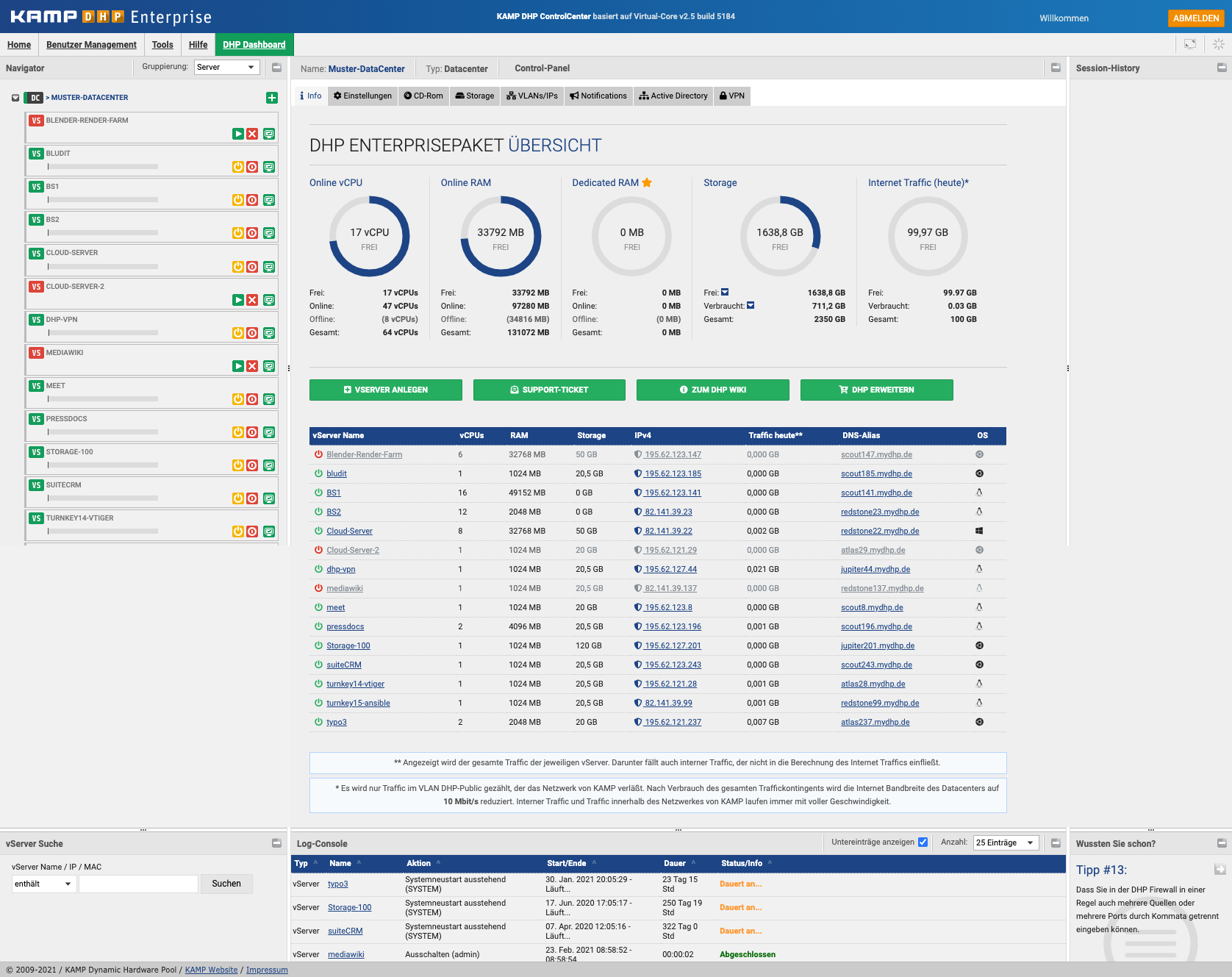Screen dimensions: 1232x977
Task: Collapse the Log-Console panel
Action: pyautogui.click(x=1056, y=843)
